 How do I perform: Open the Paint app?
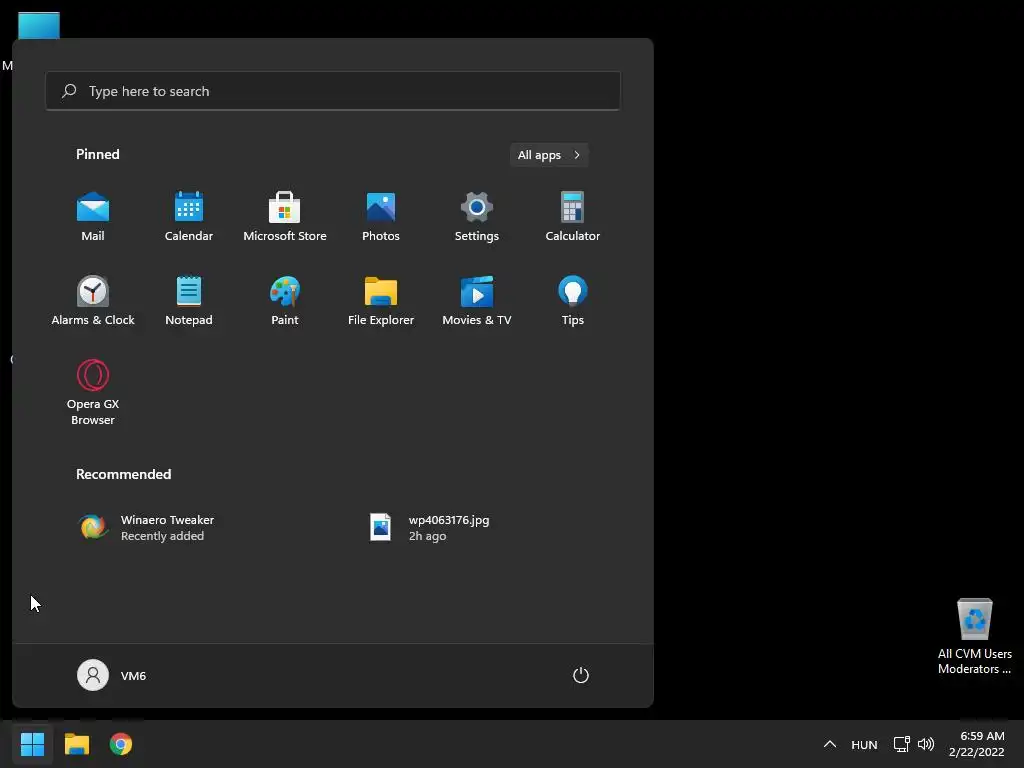click(x=285, y=300)
